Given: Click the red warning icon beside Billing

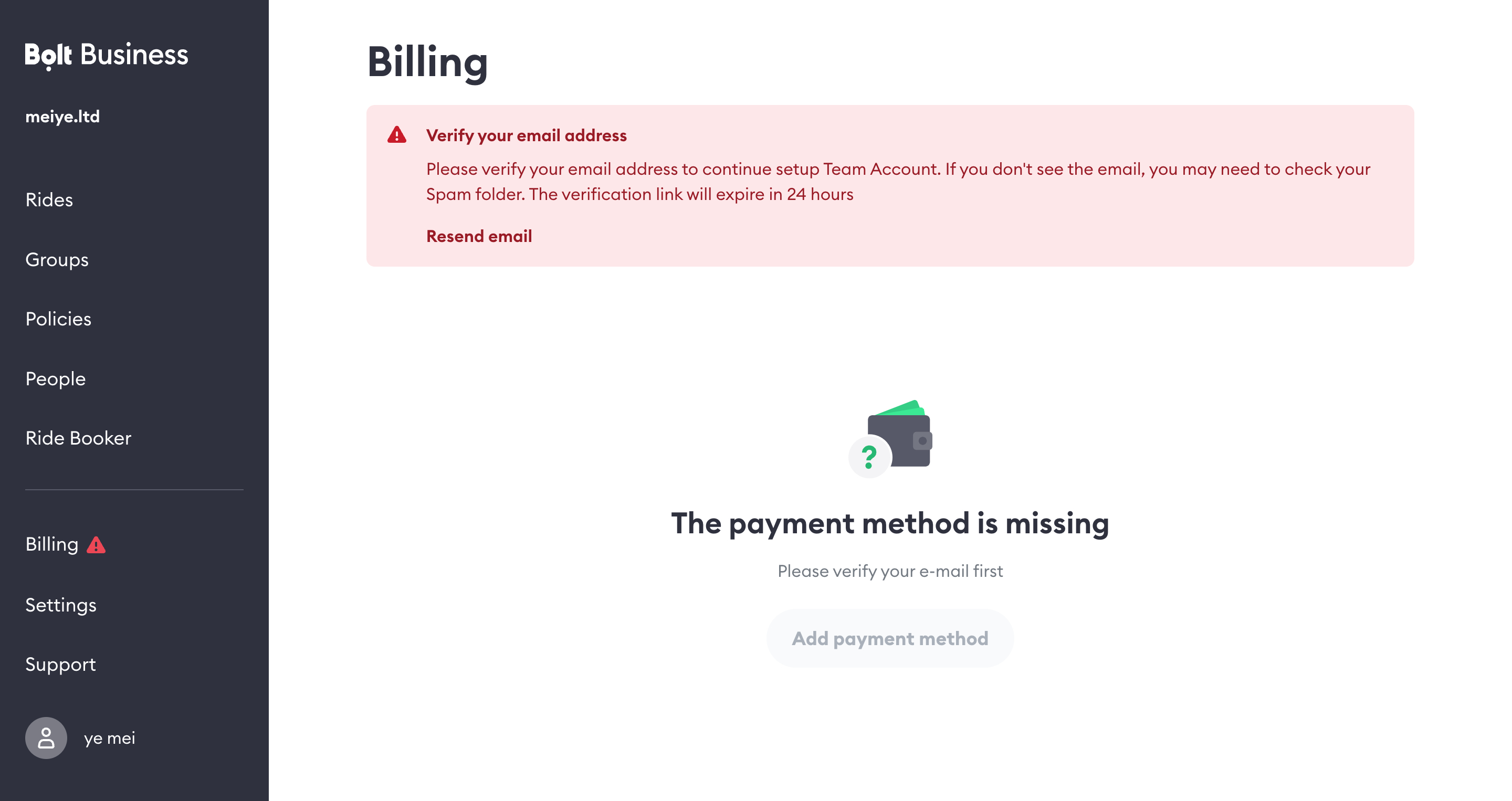Looking at the screenshot, I should (x=96, y=545).
